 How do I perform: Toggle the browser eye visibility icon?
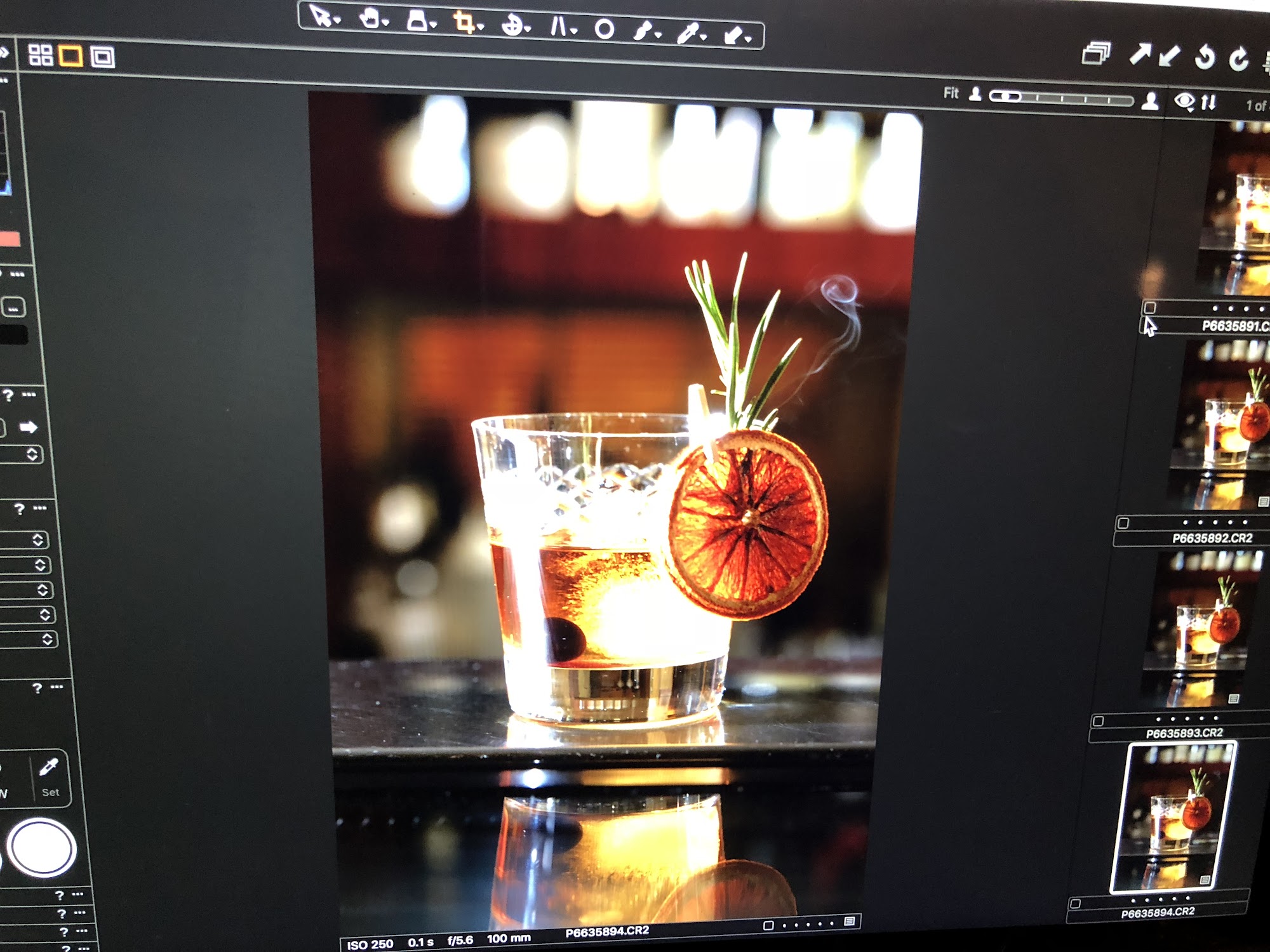pyautogui.click(x=1184, y=101)
